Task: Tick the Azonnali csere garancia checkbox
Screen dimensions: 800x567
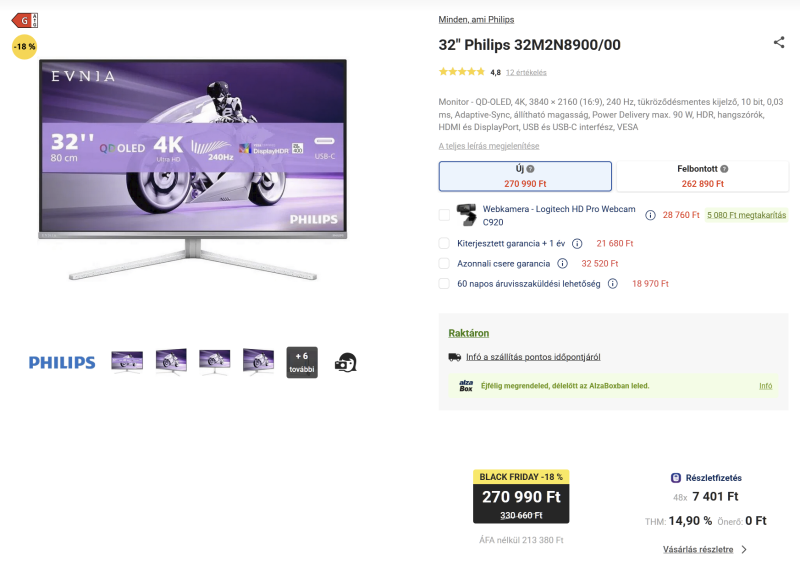Action: coord(444,263)
